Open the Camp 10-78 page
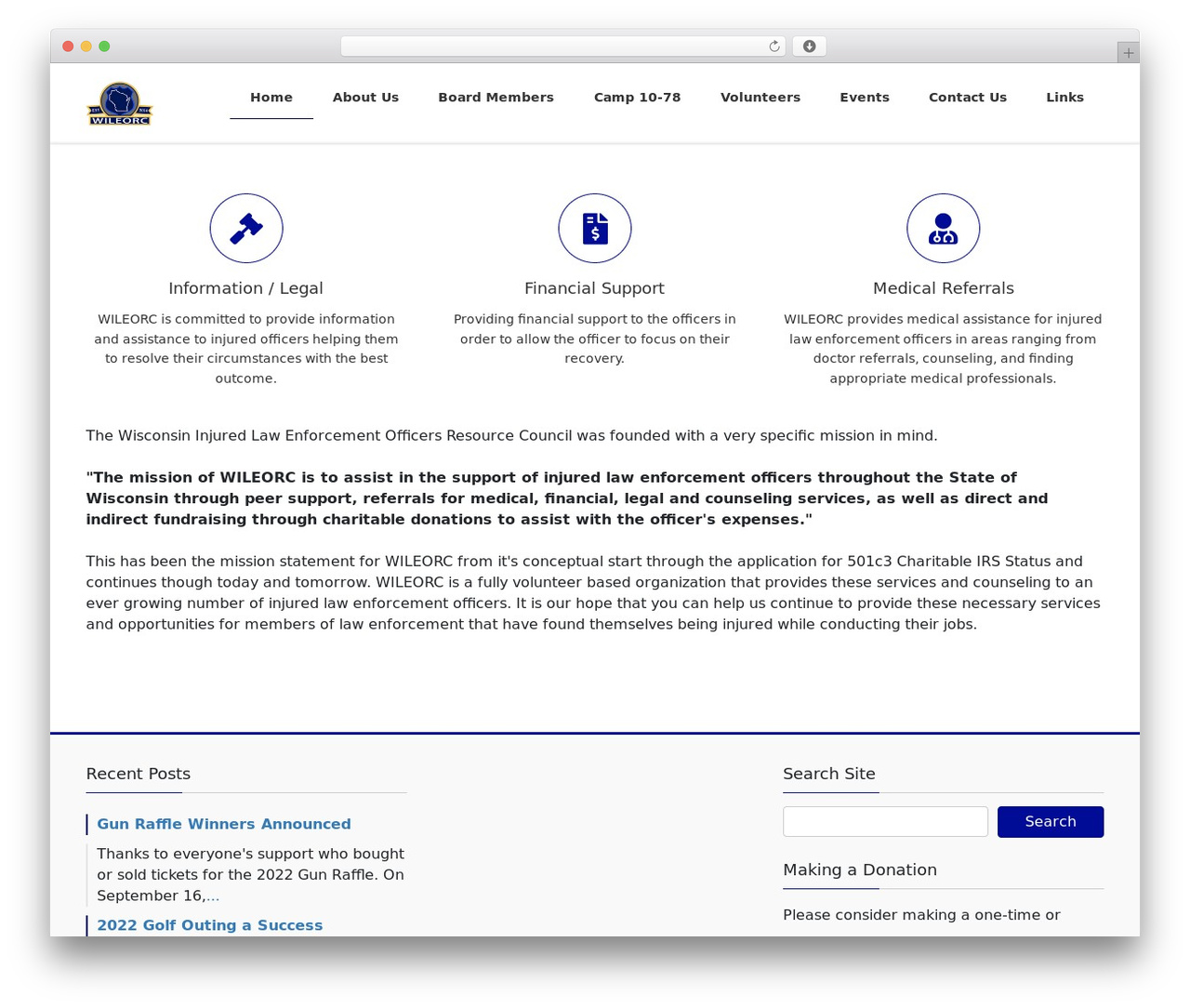Image resolution: width=1190 pixels, height=1008 pixels. point(637,97)
